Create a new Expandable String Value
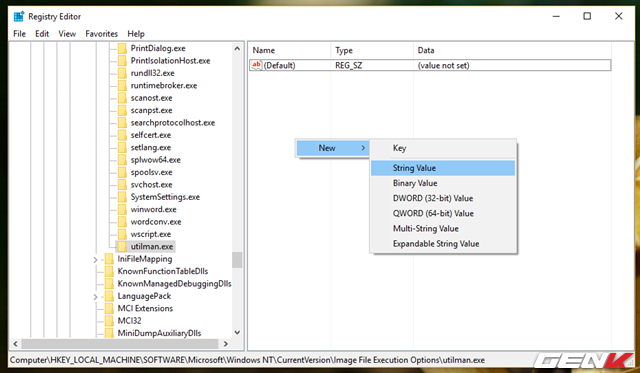Viewport: 640px width, 373px height. click(x=443, y=244)
